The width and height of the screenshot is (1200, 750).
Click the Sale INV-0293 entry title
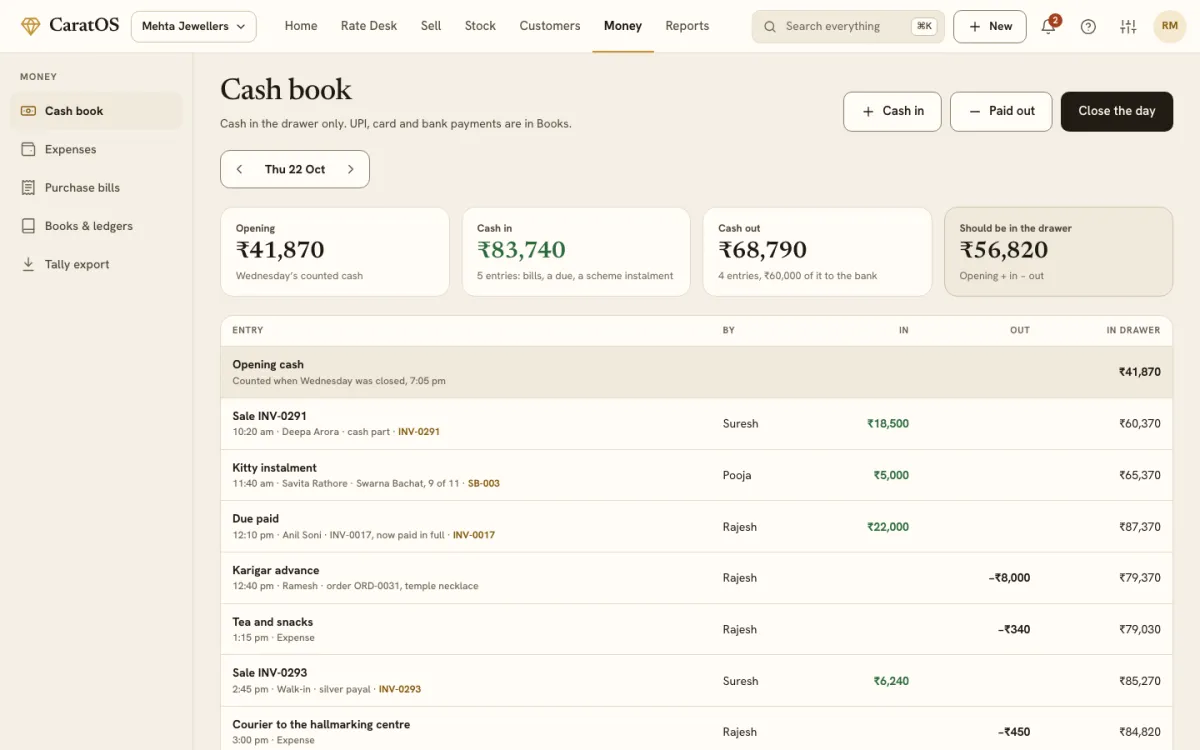[270, 673]
